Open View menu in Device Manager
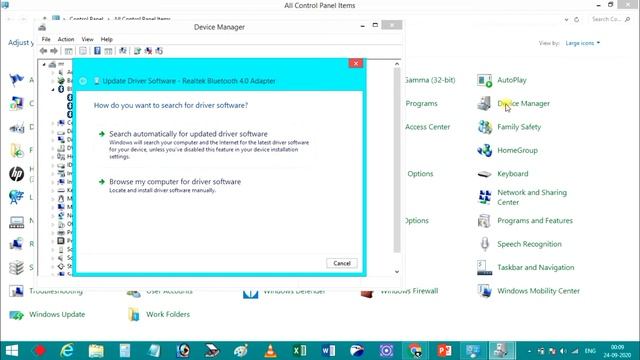640x360 pixels. (87, 39)
